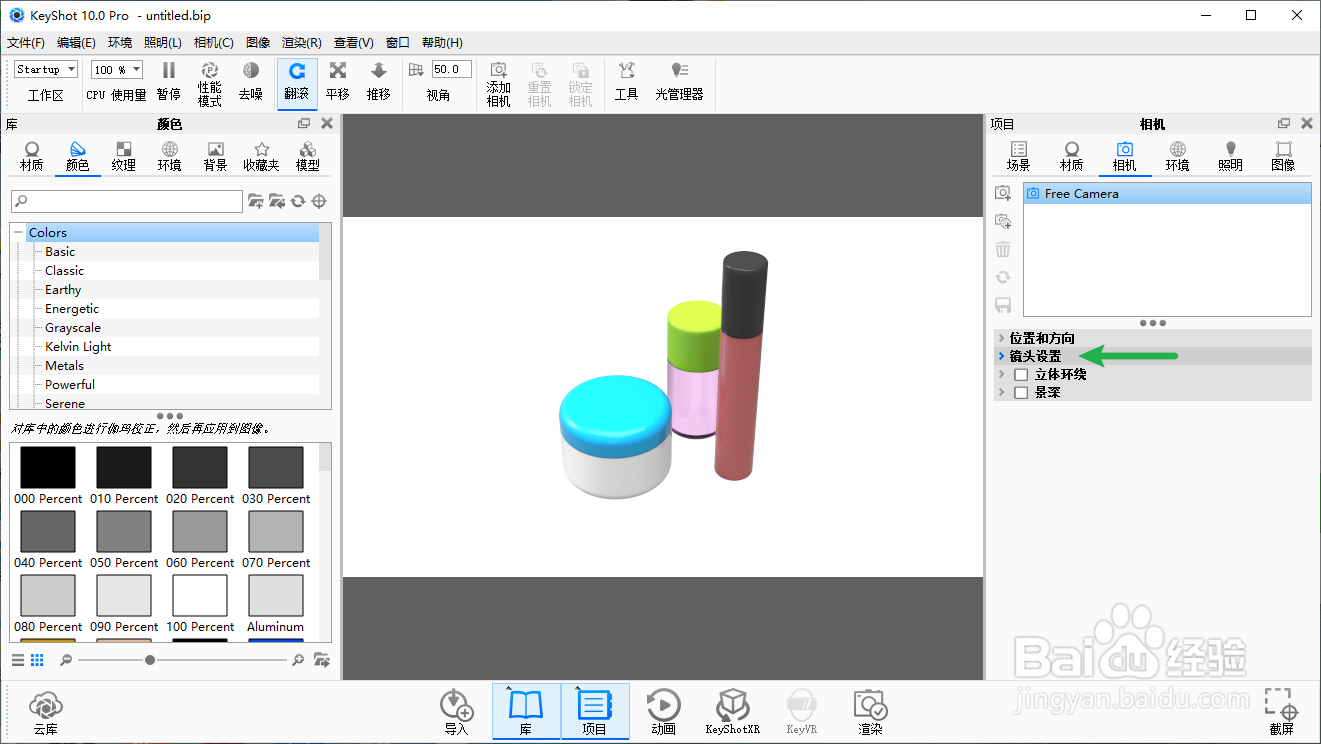Open the Startup workspace dropdown
This screenshot has width=1321, height=744.
46,70
